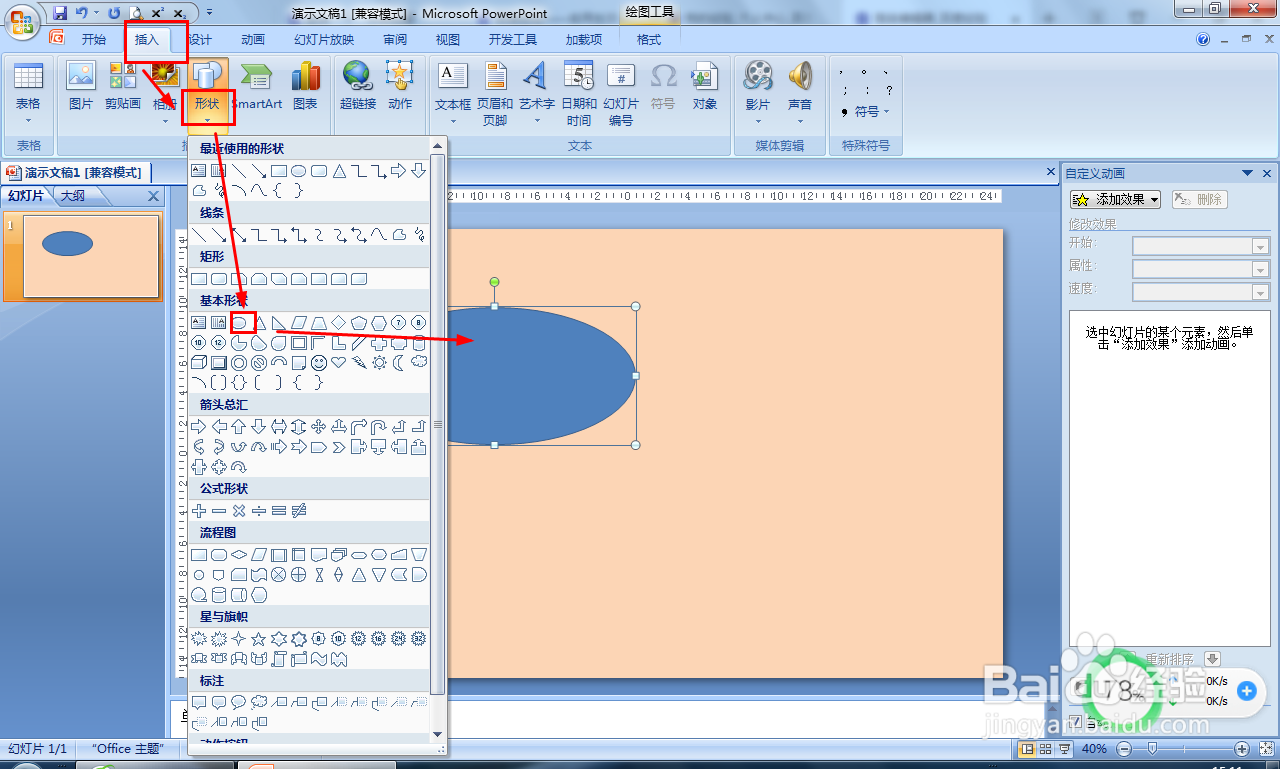Viewport: 1280px width, 769px height.
Task: Insert a SmartArt graphic
Action: pyautogui.click(x=257, y=87)
